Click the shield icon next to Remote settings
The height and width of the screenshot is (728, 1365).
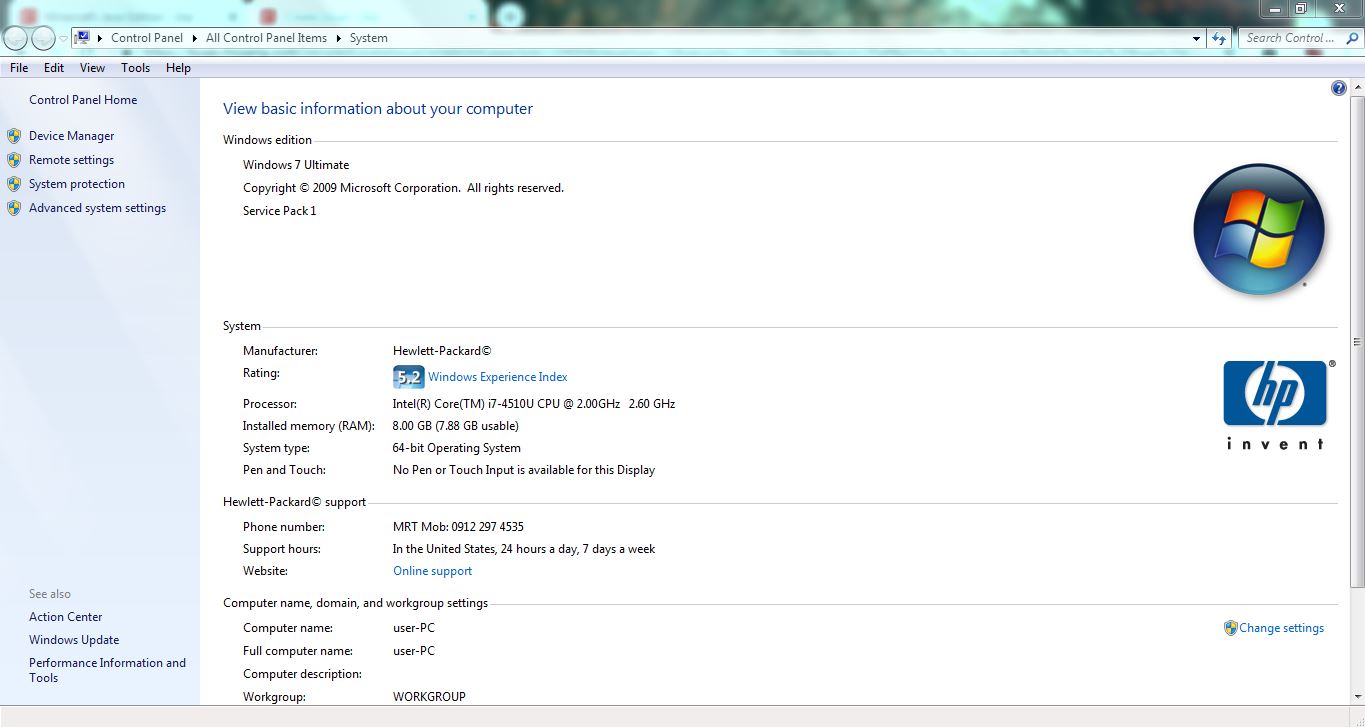14,160
